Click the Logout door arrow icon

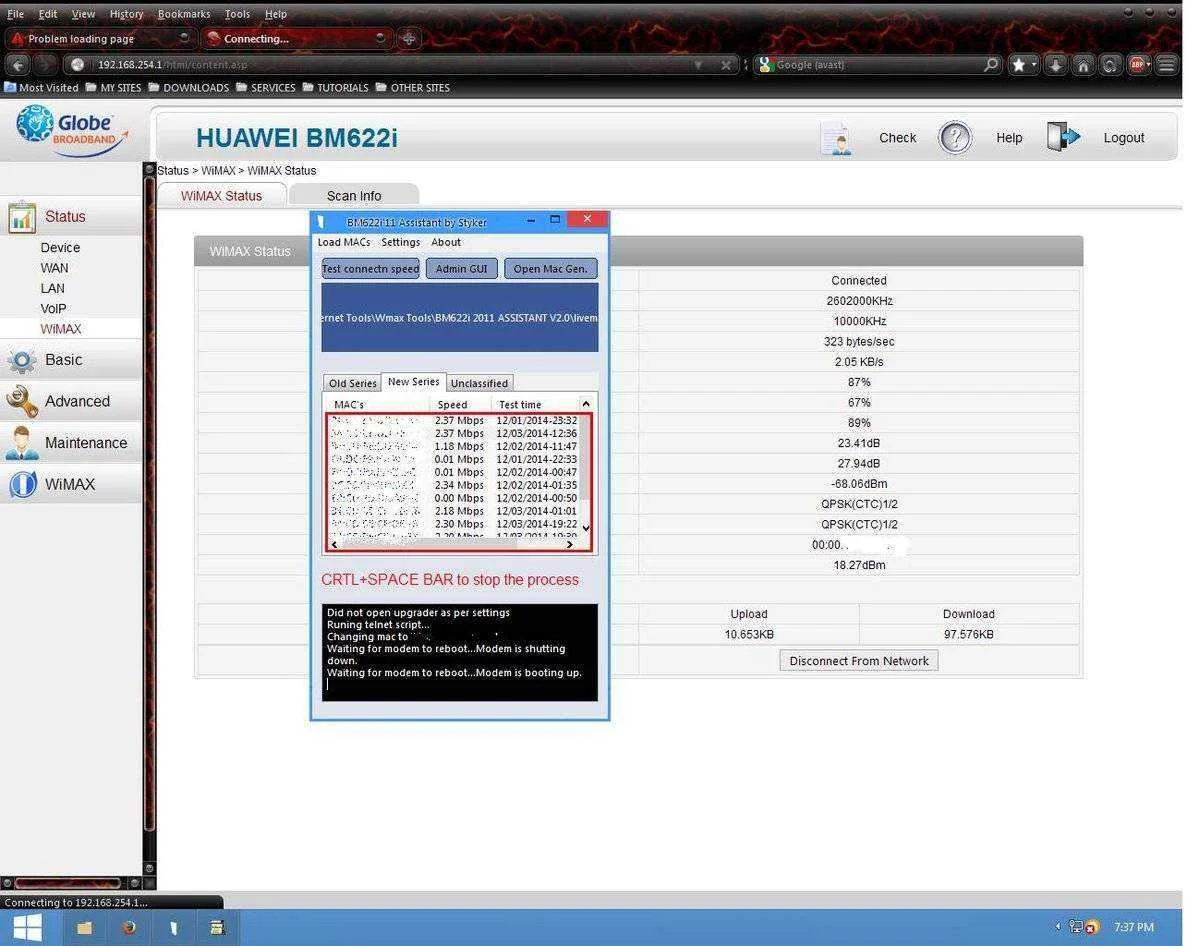1063,138
